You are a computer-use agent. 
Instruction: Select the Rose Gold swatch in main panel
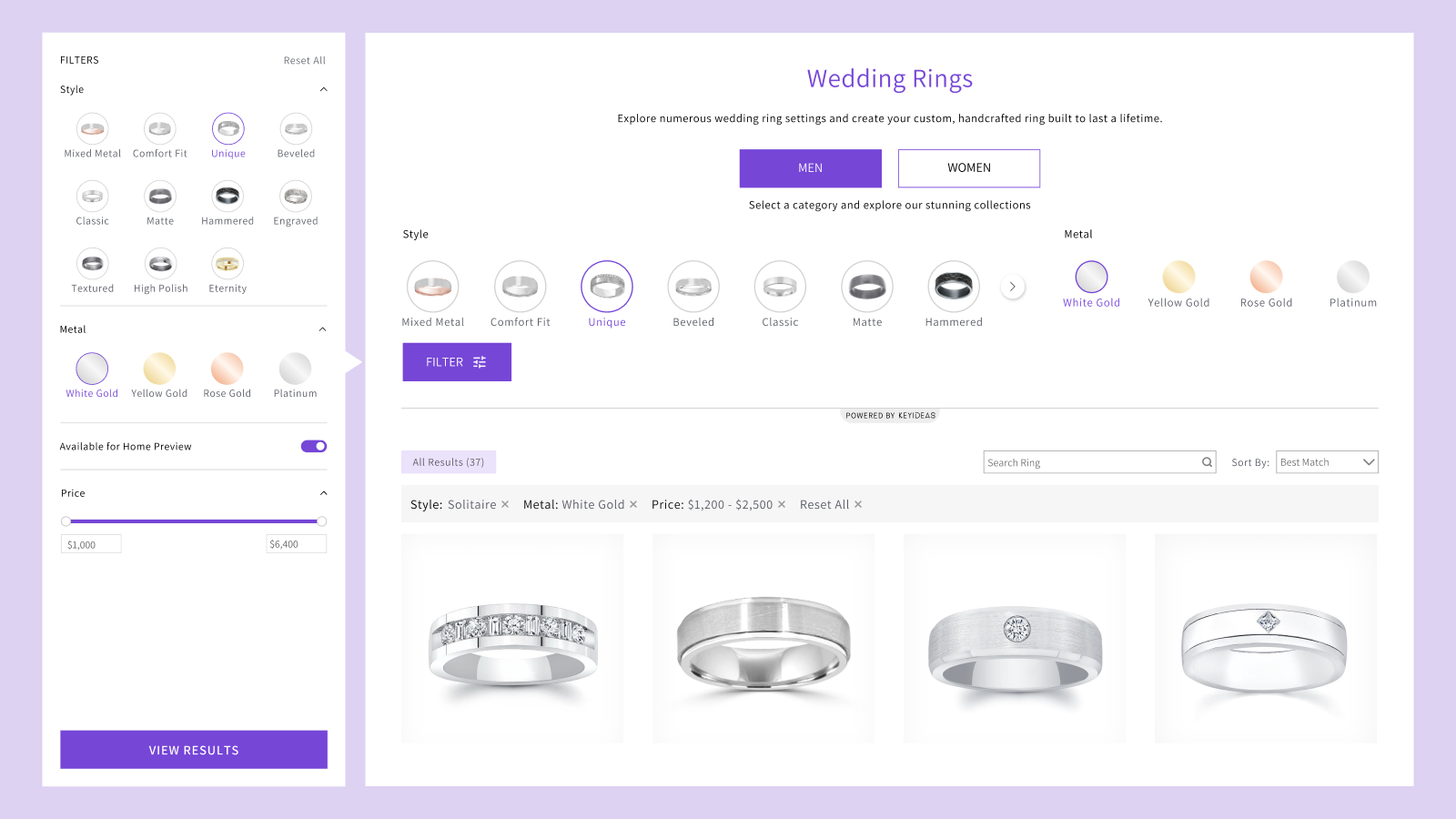[x=1266, y=277]
